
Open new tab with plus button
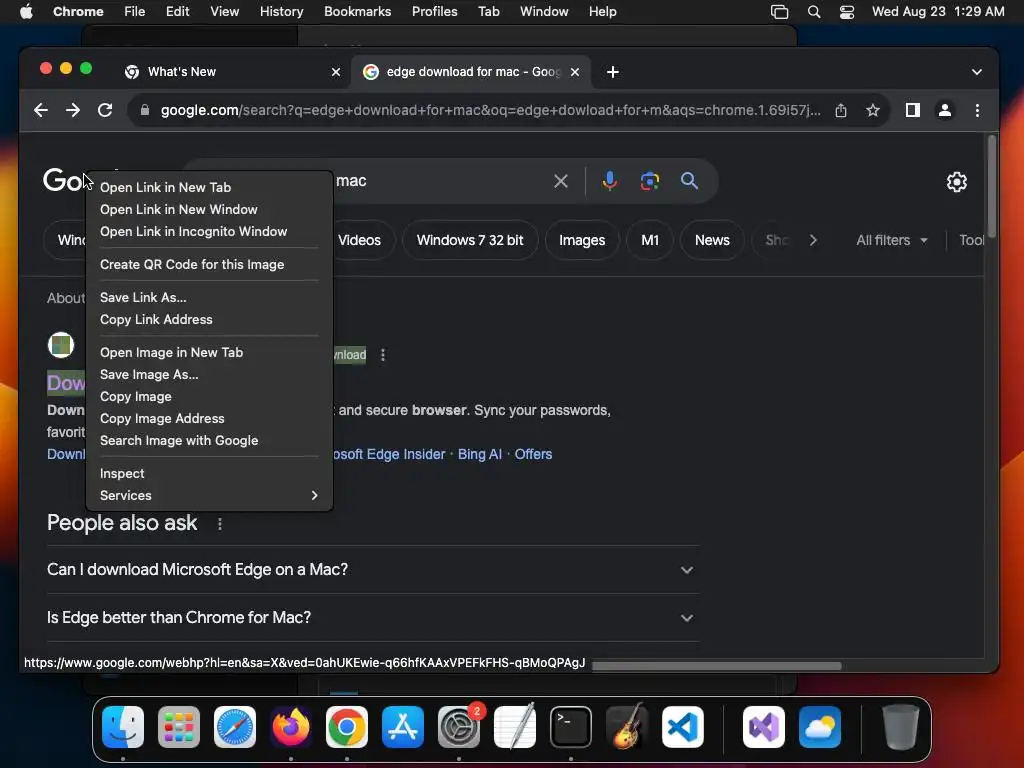pos(613,72)
